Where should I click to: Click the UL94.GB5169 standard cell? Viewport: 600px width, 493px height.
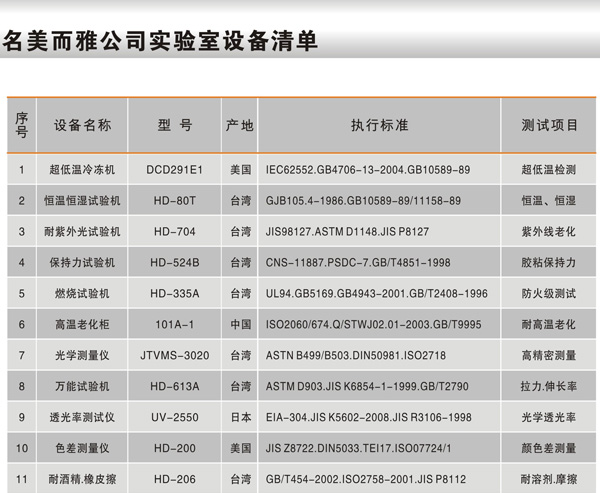coord(377,294)
